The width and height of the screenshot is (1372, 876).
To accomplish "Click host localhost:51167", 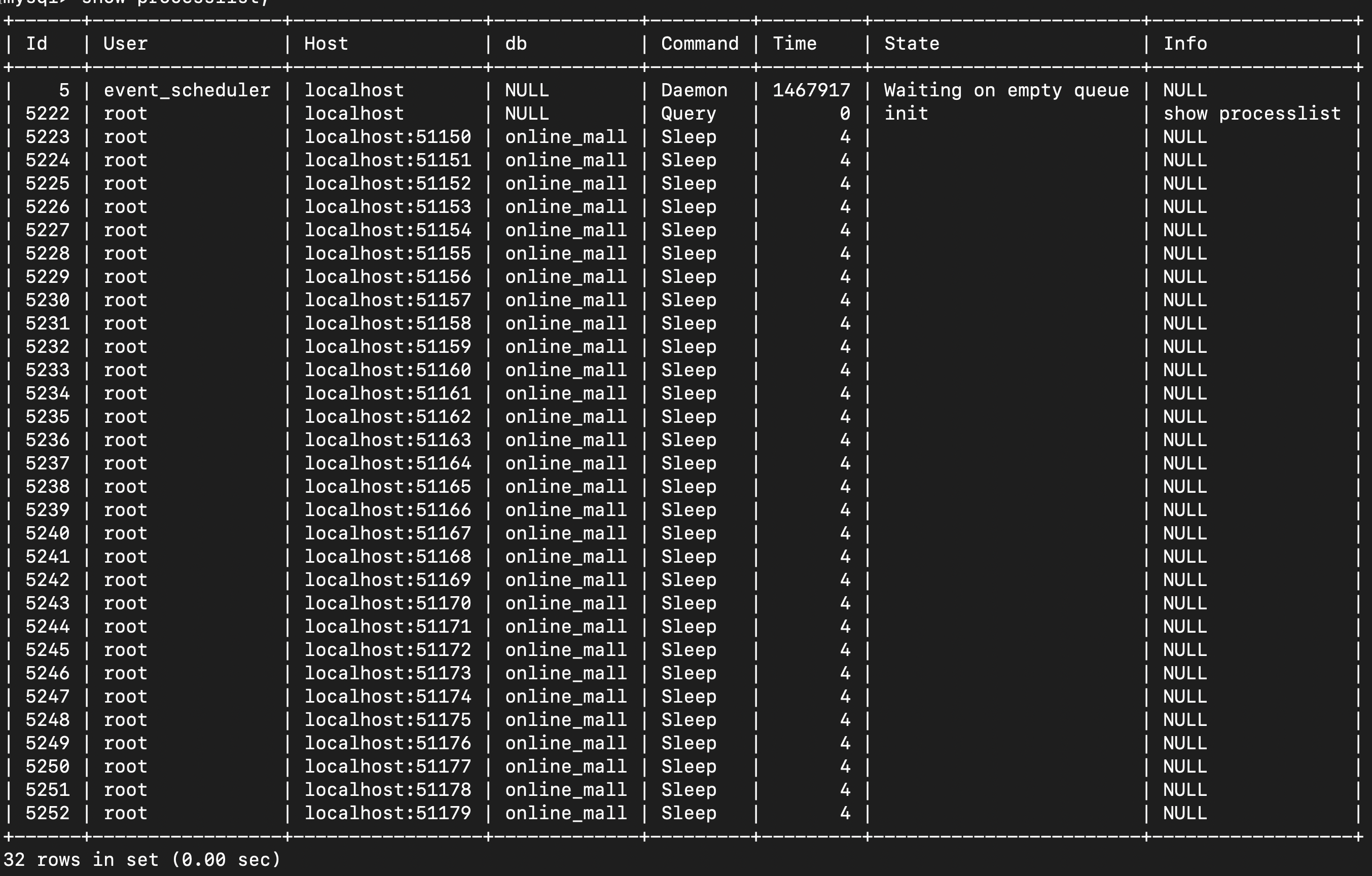I will (387, 534).
